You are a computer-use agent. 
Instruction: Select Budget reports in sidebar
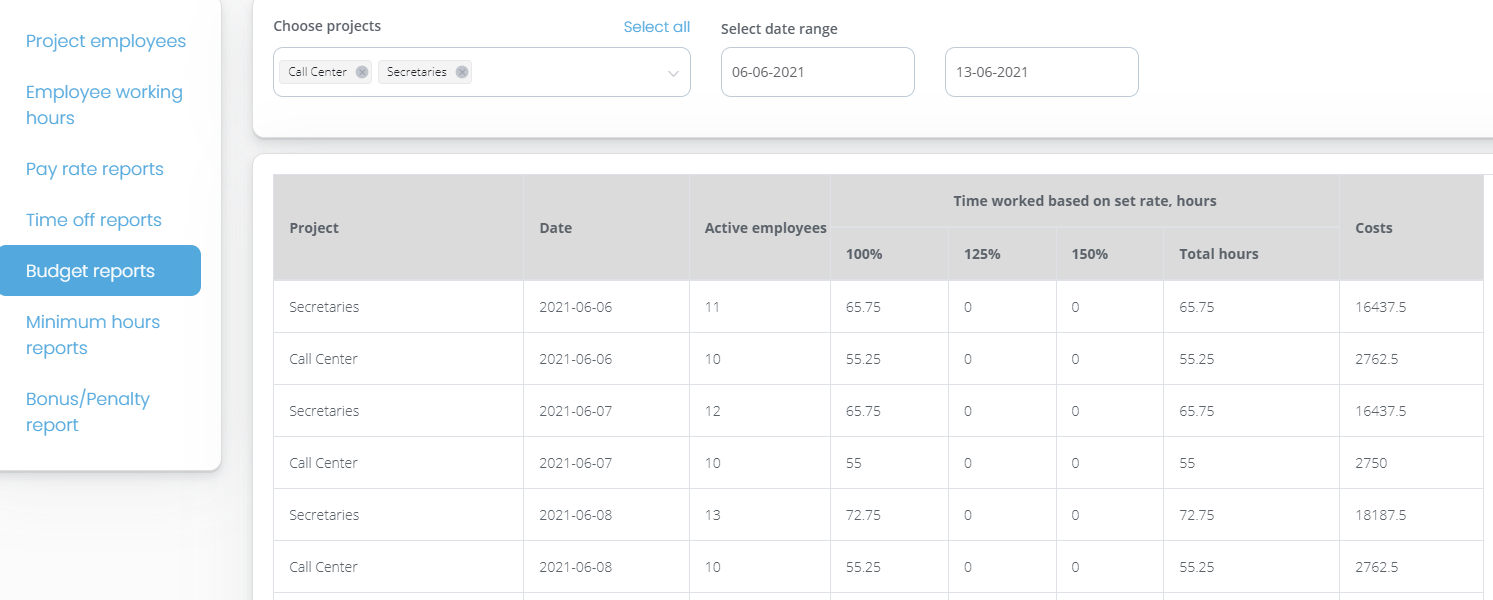tap(100, 271)
